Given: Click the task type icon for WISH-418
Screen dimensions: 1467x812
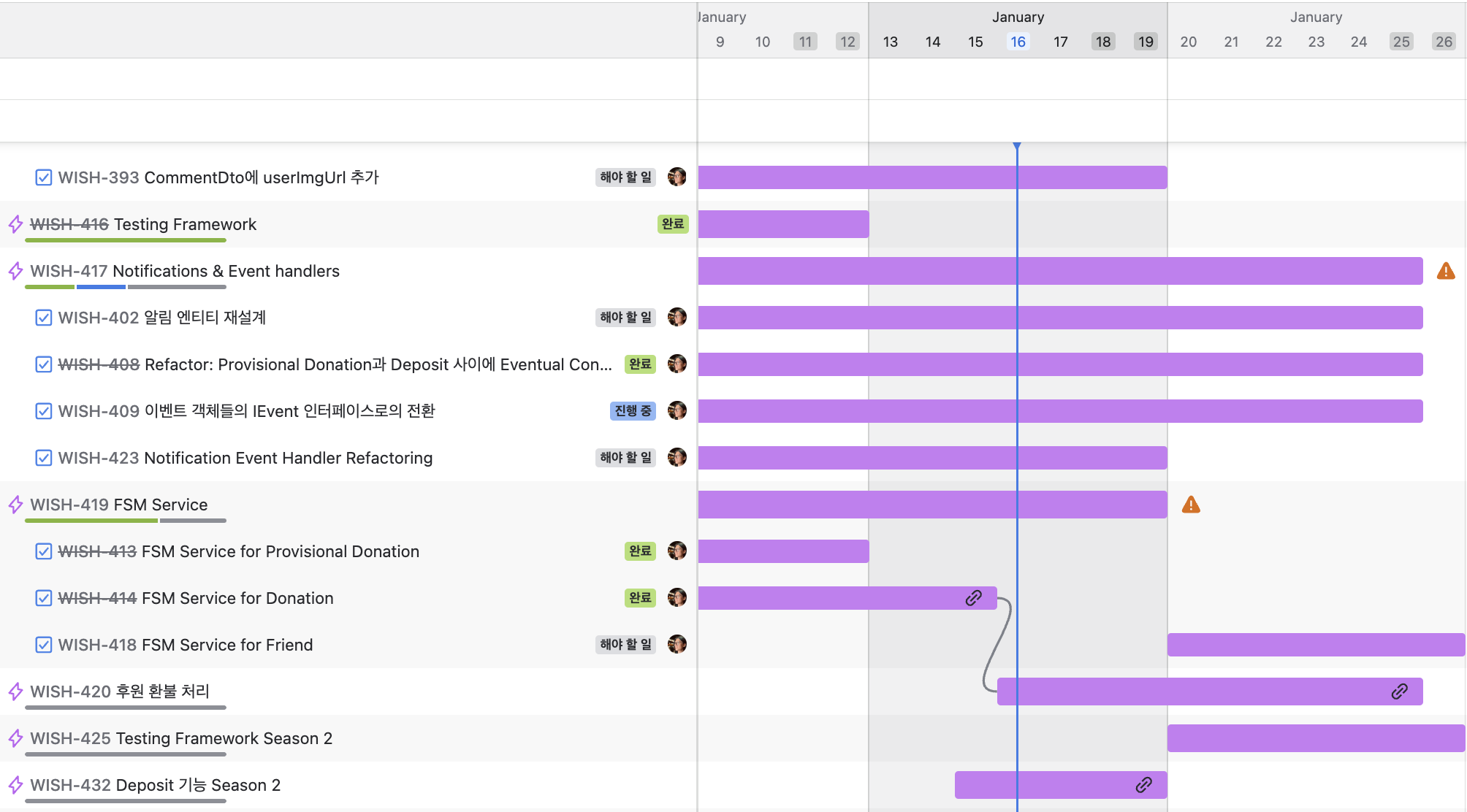Looking at the screenshot, I should 44,645.
